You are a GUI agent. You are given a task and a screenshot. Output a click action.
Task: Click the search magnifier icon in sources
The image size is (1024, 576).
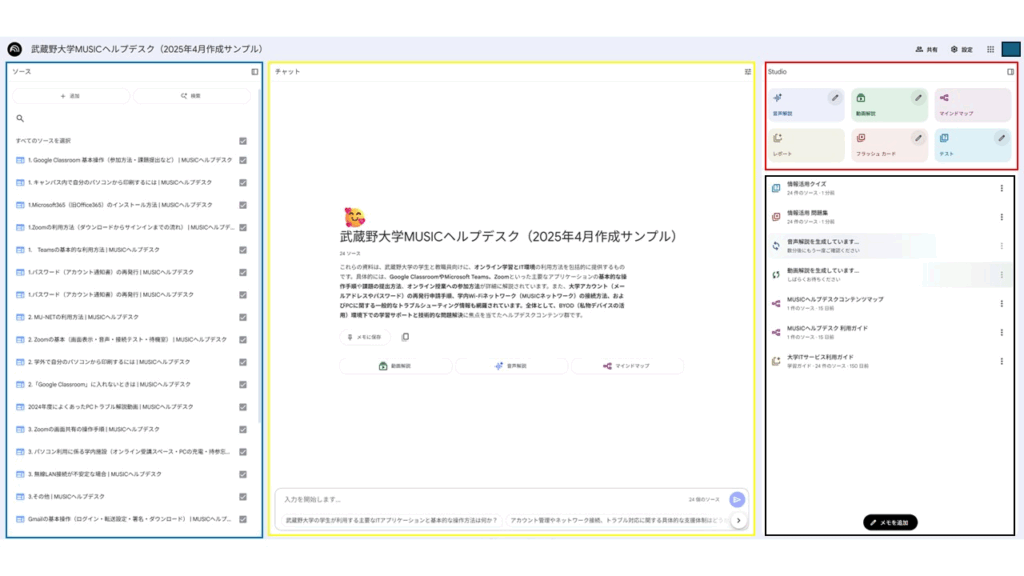click(x=20, y=118)
